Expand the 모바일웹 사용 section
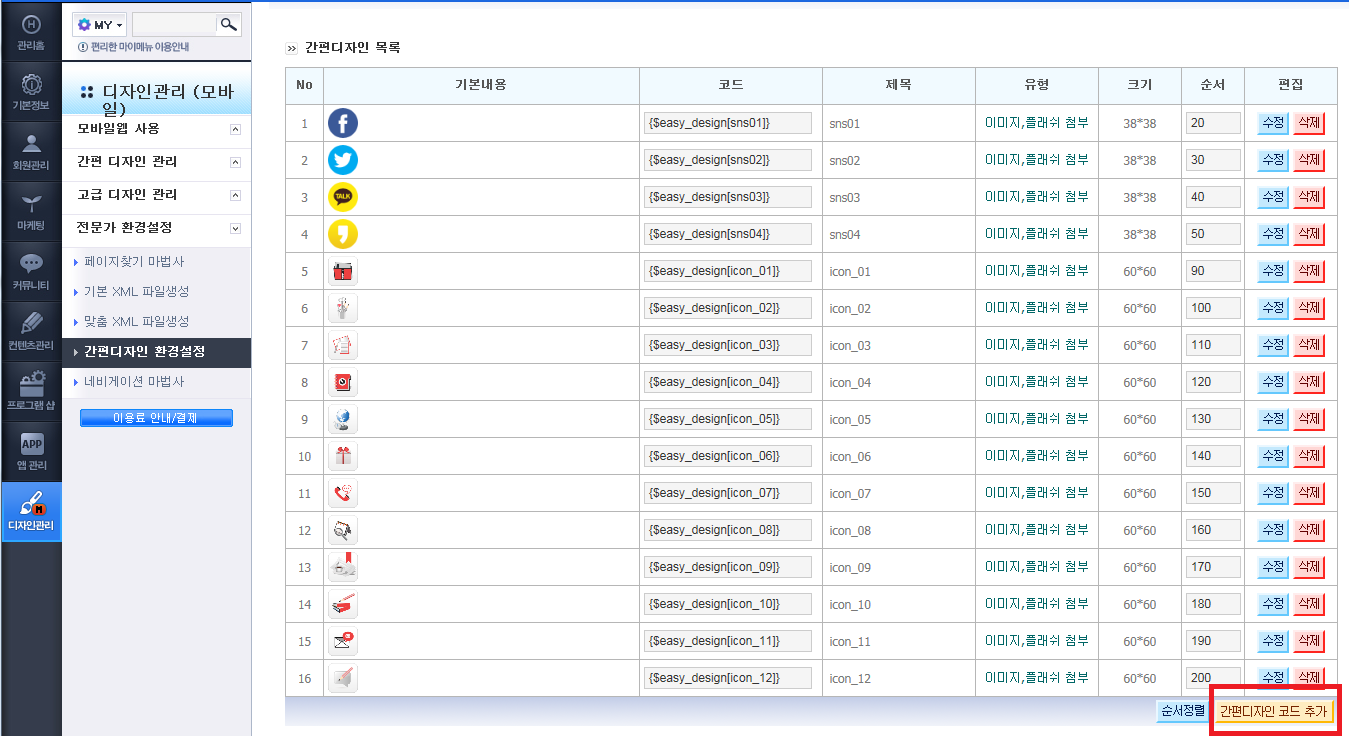This screenshot has width=1349, height=736. pos(160,129)
